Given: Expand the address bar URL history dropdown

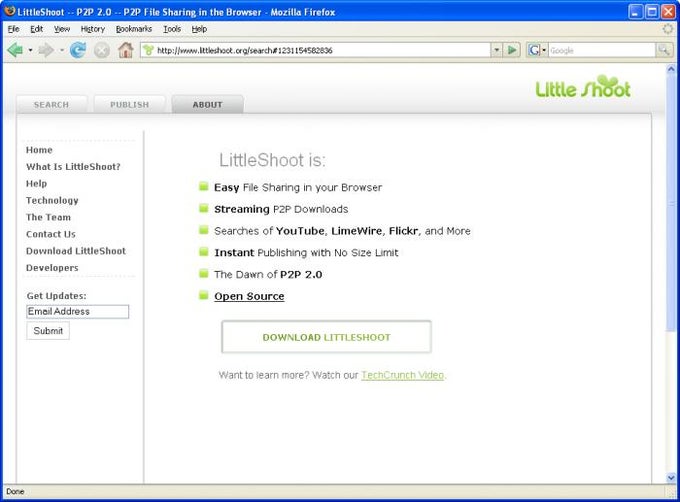Looking at the screenshot, I should pyautogui.click(x=497, y=50).
